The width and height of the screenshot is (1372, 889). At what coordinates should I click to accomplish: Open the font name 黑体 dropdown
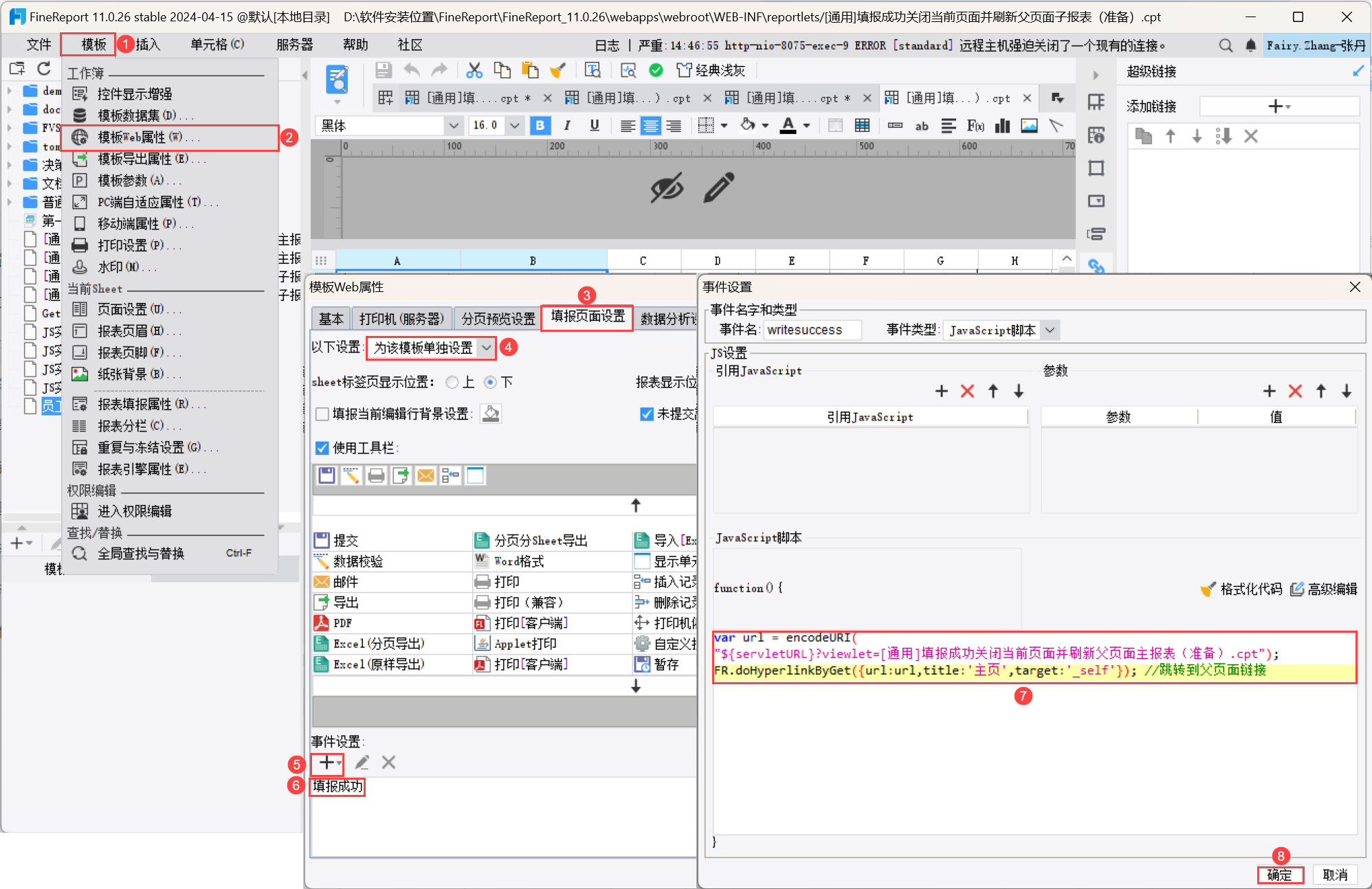[453, 125]
